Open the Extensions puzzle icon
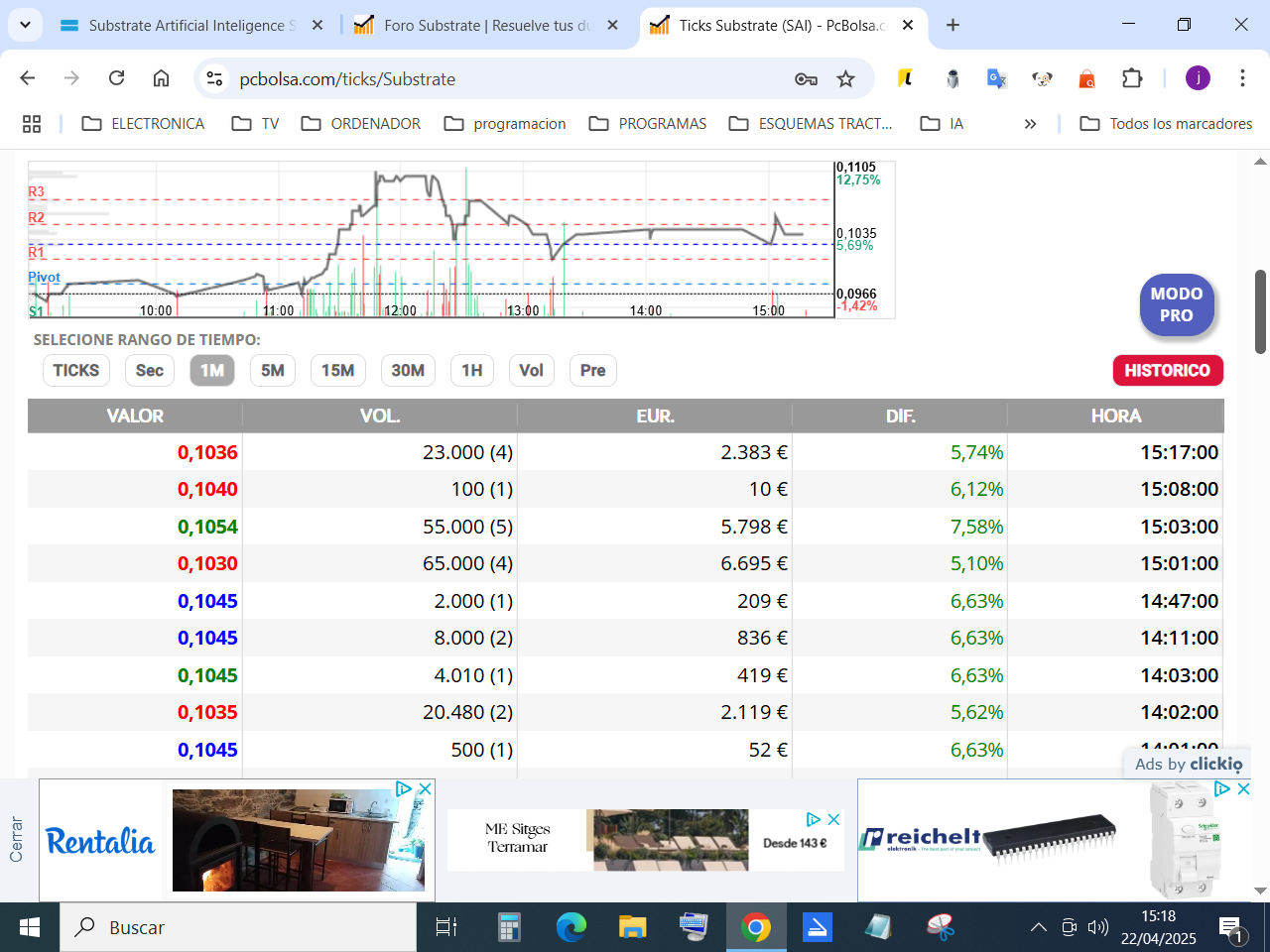Screen dimensions: 1270x952 1132,78
